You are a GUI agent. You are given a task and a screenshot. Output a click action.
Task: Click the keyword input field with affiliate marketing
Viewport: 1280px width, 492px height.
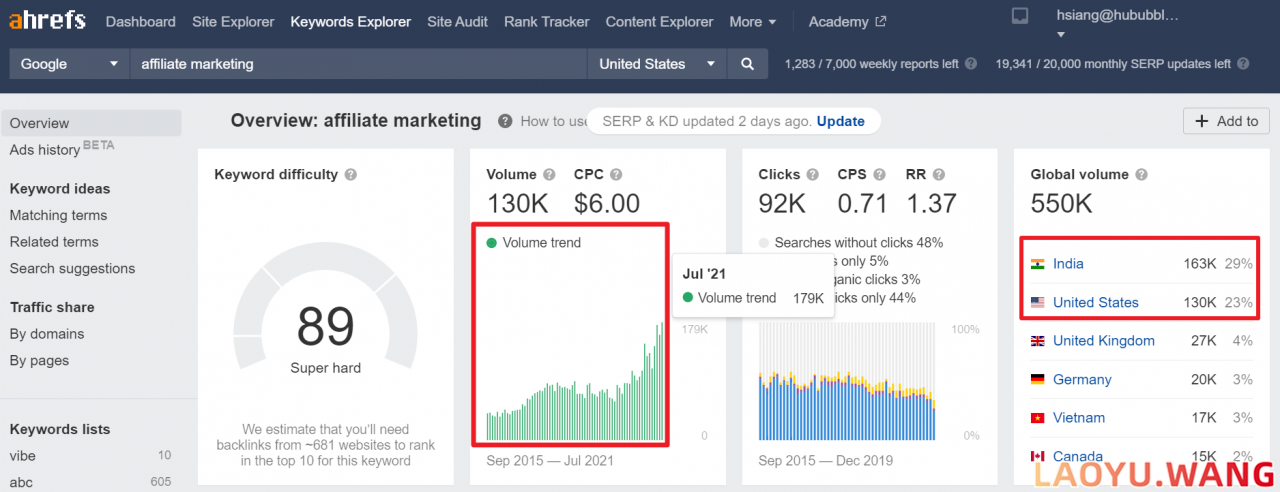pyautogui.click(x=358, y=64)
